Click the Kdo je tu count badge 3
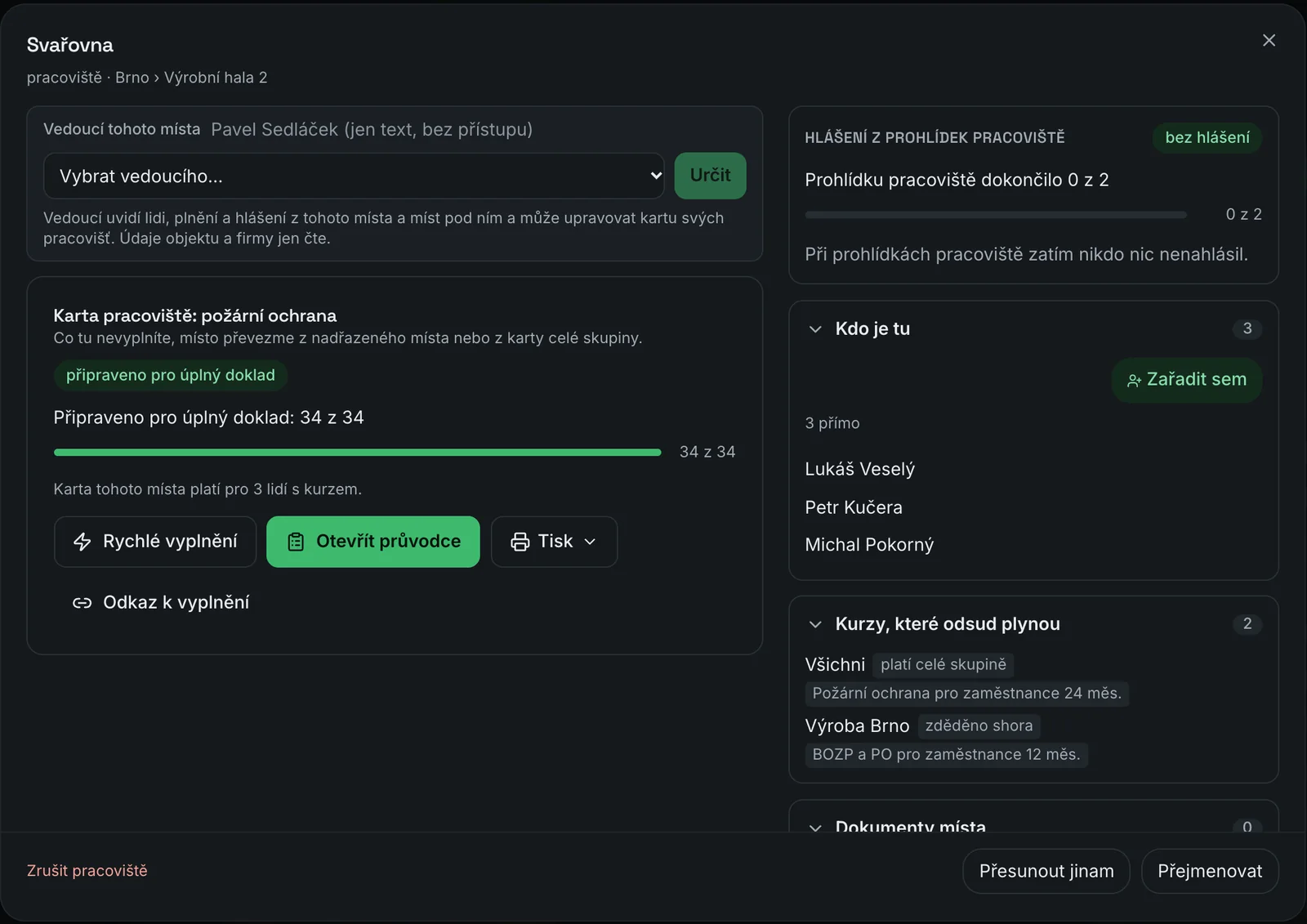 tap(1247, 329)
